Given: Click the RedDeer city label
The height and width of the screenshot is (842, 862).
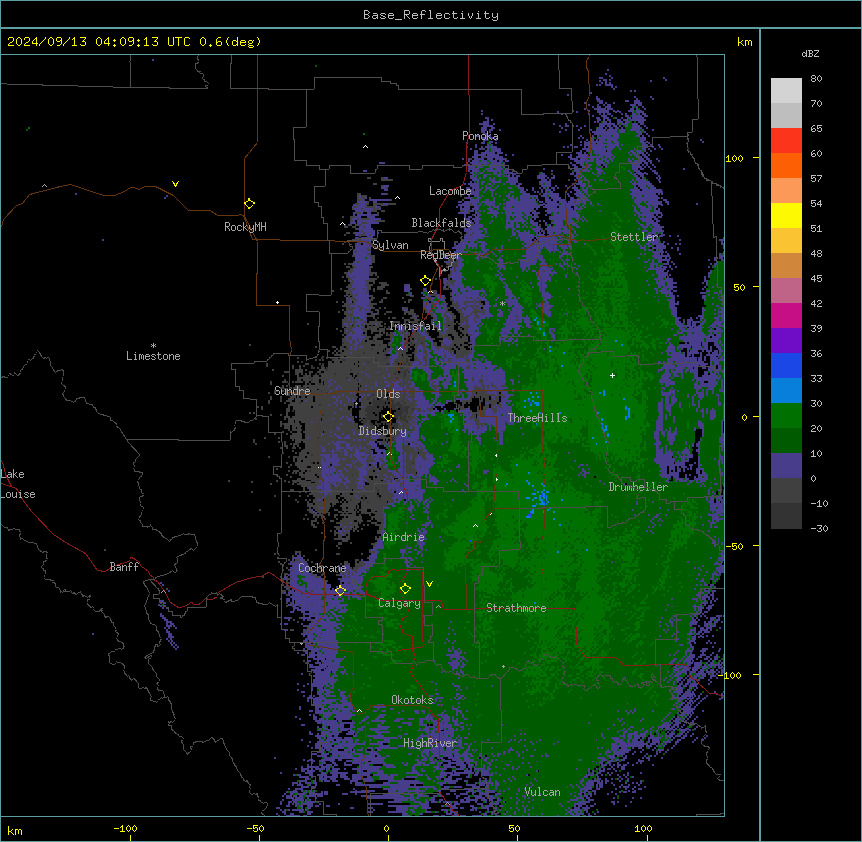Looking at the screenshot, I should pos(441,255).
